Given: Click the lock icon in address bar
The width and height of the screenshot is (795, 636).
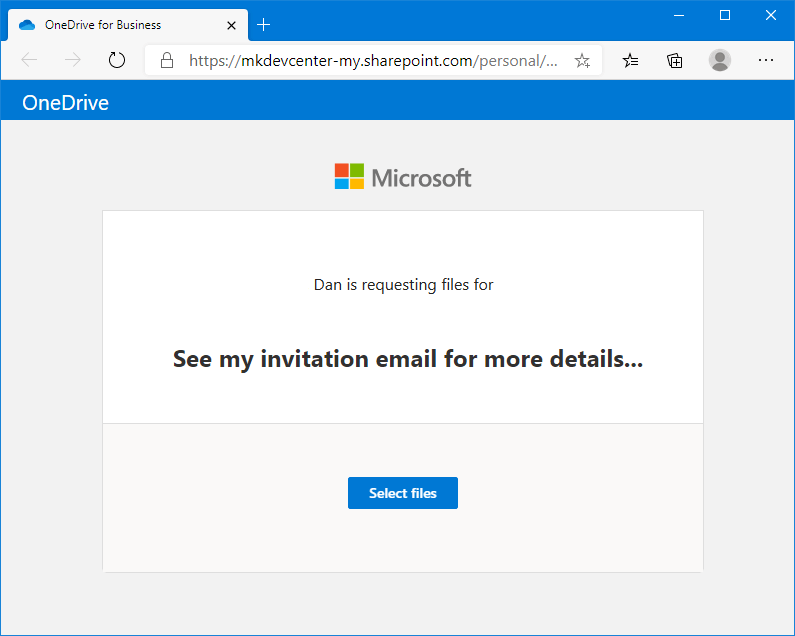Looking at the screenshot, I should coord(167,60).
